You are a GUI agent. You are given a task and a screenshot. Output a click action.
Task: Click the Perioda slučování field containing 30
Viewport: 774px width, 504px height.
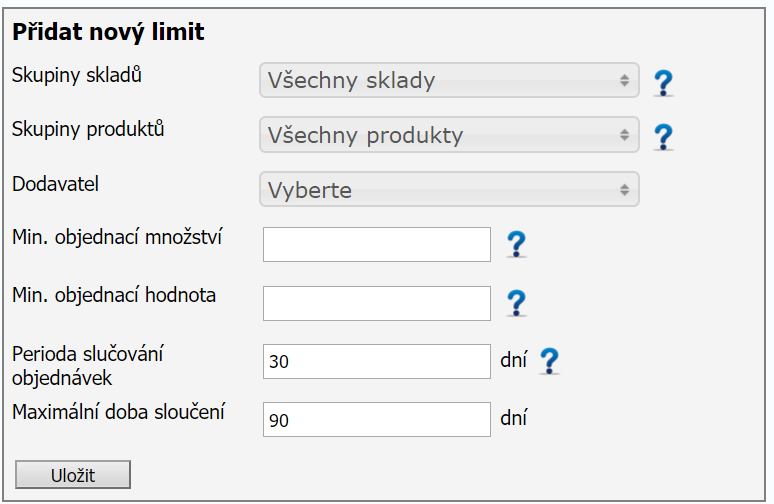tap(377, 362)
